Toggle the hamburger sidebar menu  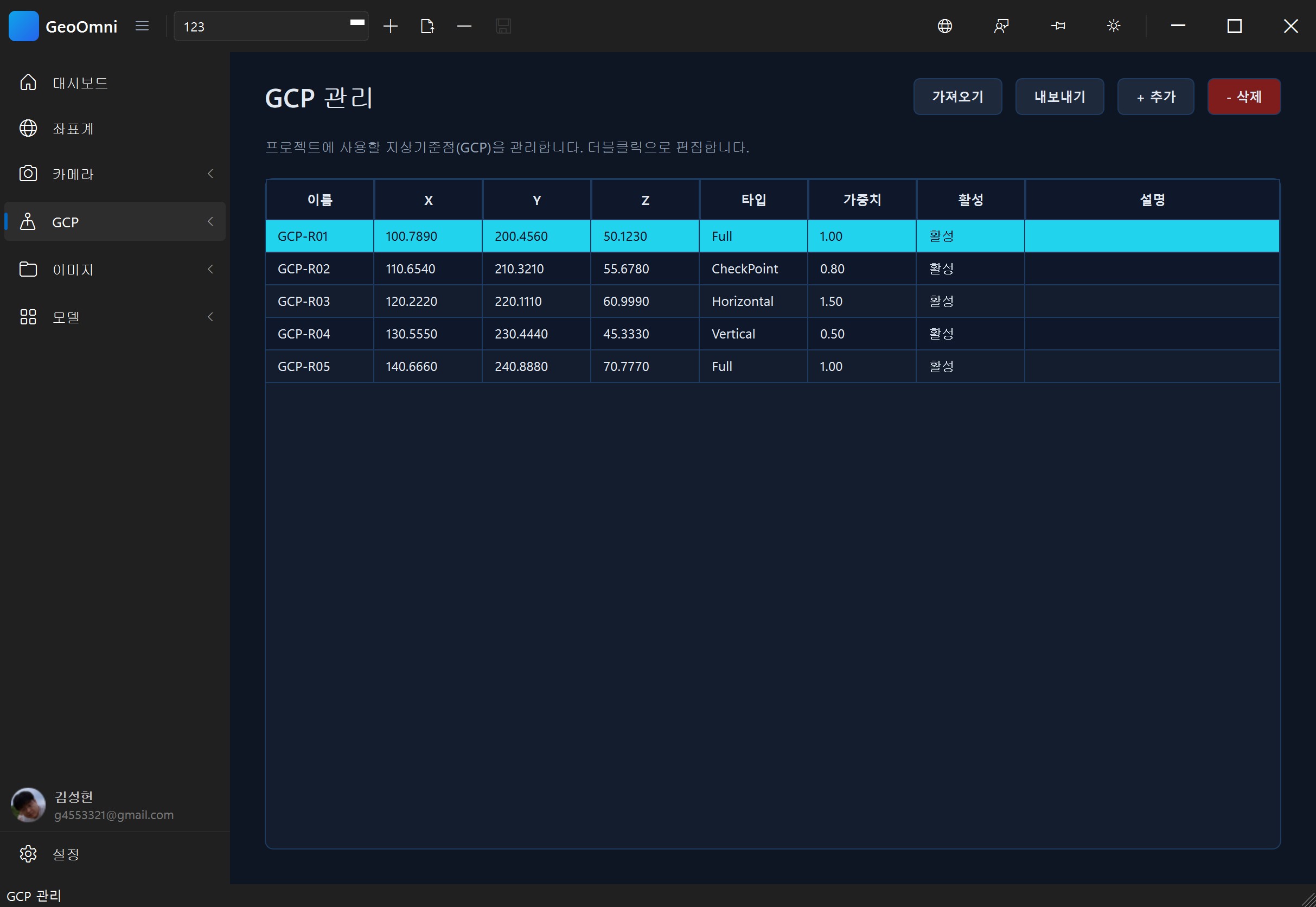point(142,26)
